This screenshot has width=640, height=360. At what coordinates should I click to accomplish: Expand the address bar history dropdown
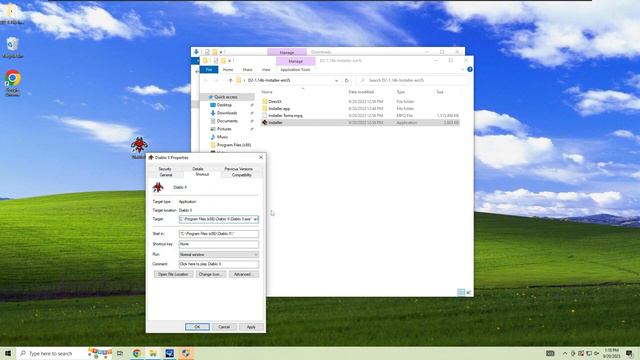point(336,80)
